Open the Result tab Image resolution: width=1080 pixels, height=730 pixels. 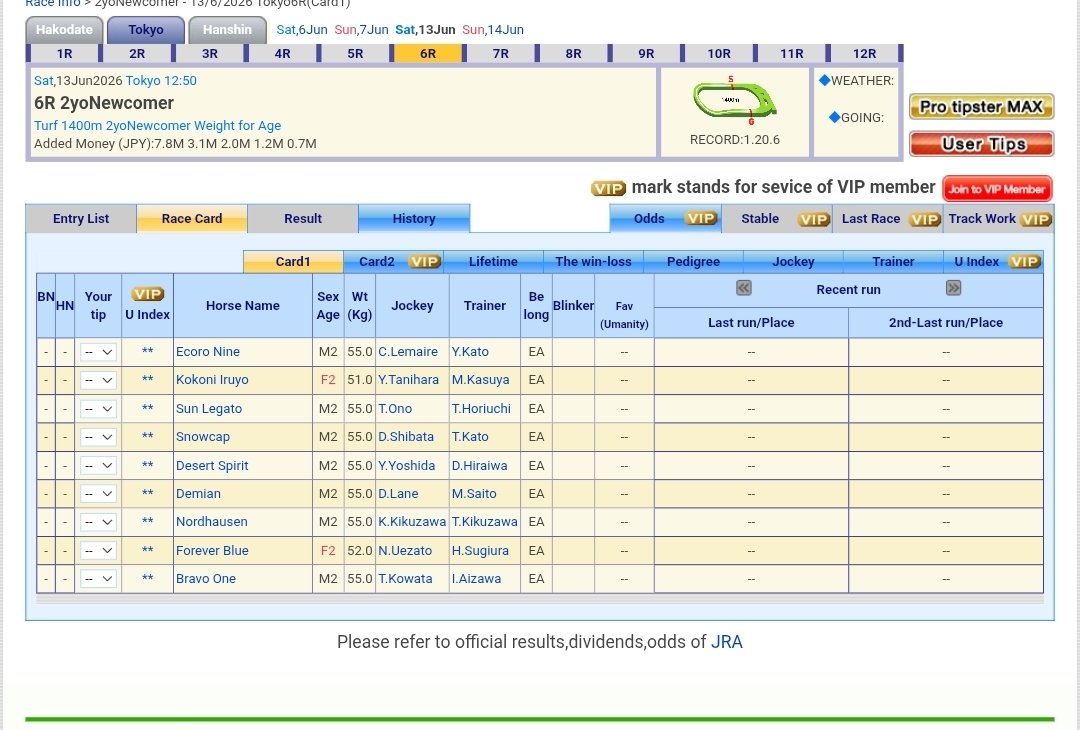tap(302, 218)
